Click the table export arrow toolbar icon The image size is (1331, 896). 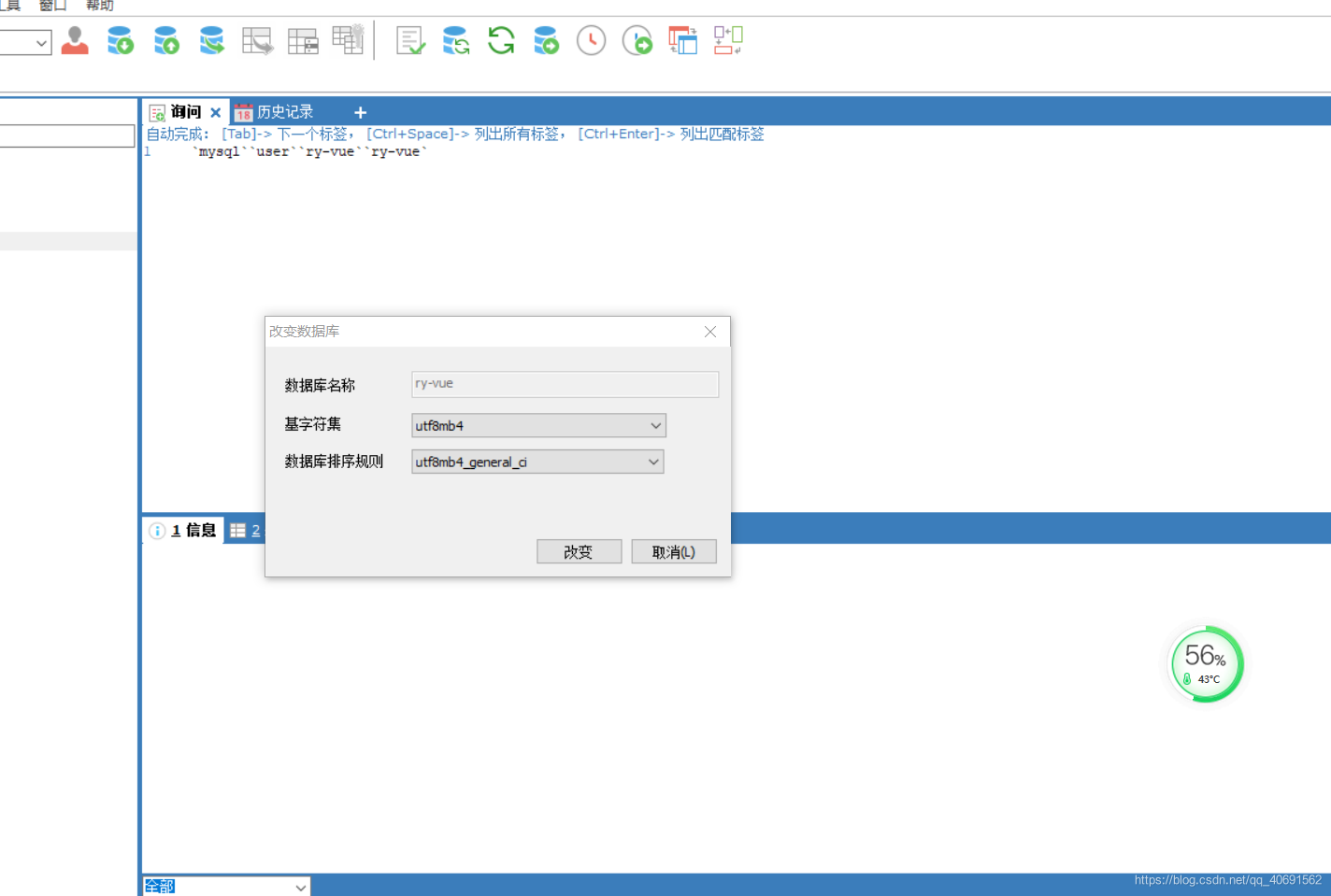tap(257, 41)
